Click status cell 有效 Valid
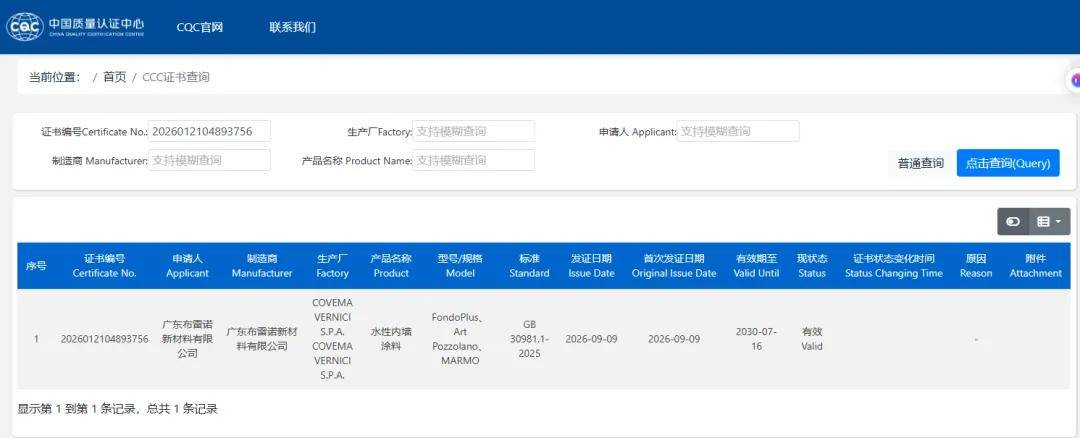The height and width of the screenshot is (438, 1080). 812,339
